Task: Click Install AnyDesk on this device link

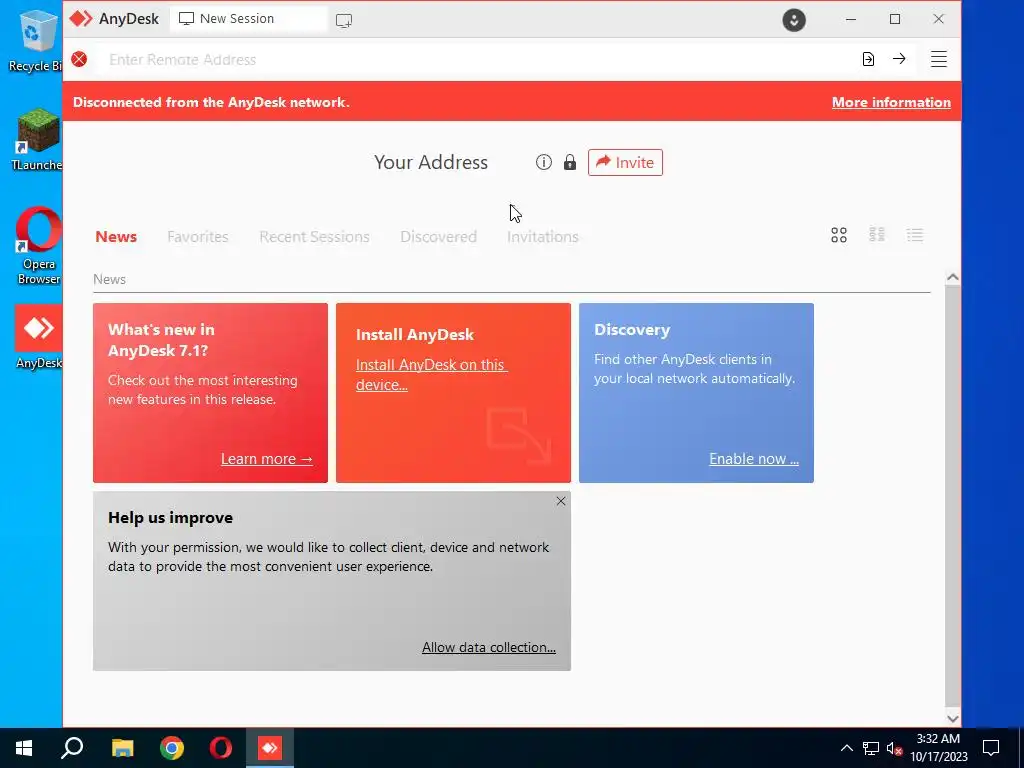Action: [431, 375]
